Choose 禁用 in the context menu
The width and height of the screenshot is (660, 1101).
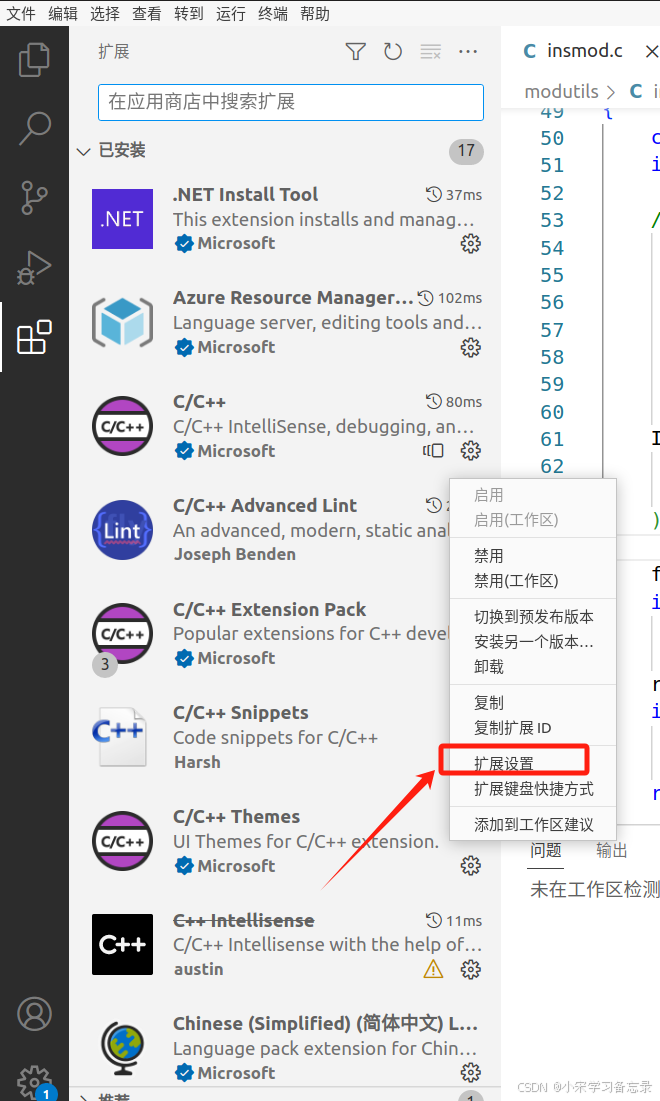coord(533,555)
